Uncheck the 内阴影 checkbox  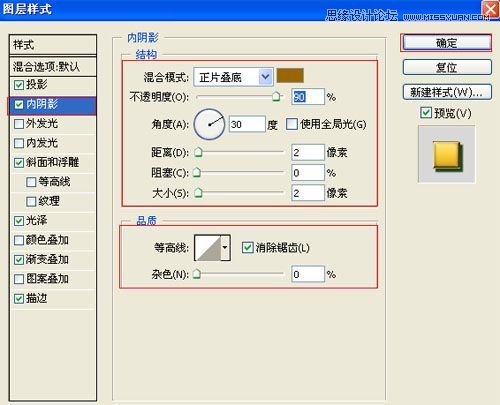[19, 105]
